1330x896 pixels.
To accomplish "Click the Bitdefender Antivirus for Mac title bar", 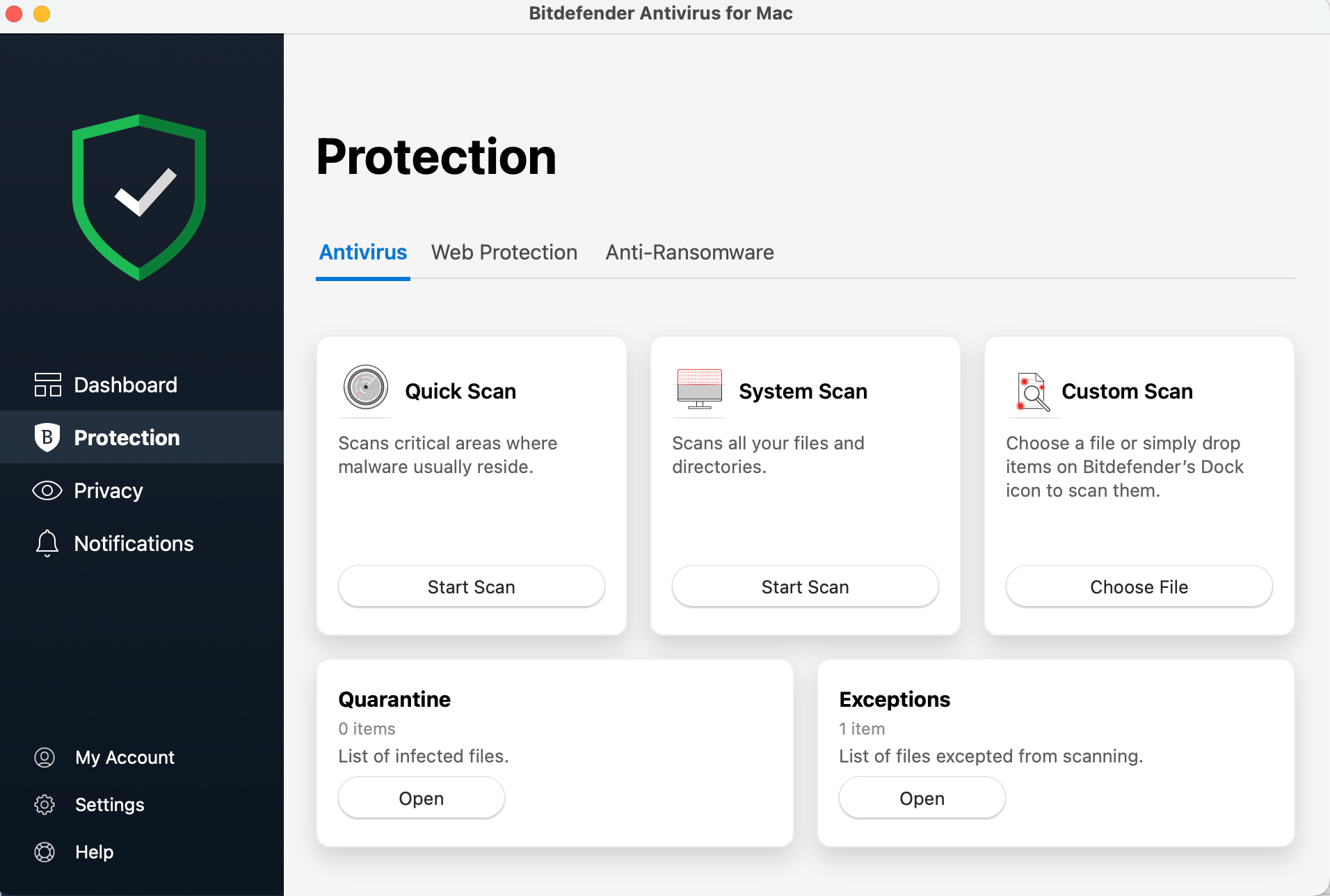I will (x=661, y=13).
